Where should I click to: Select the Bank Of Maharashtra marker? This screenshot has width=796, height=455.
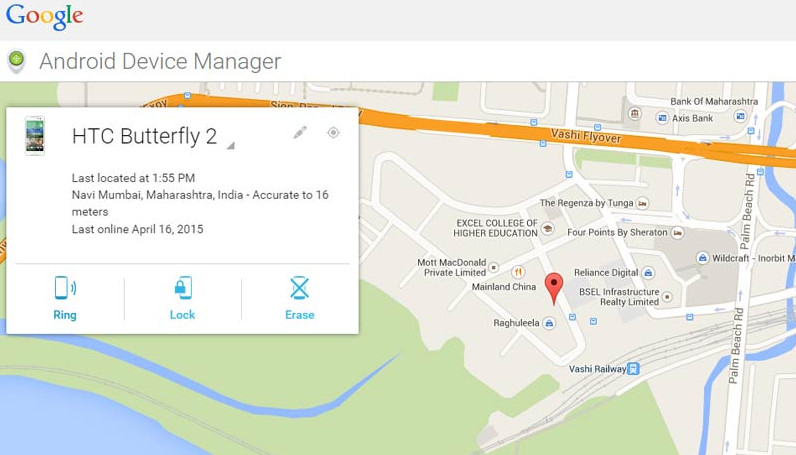pyautogui.click(x=635, y=113)
